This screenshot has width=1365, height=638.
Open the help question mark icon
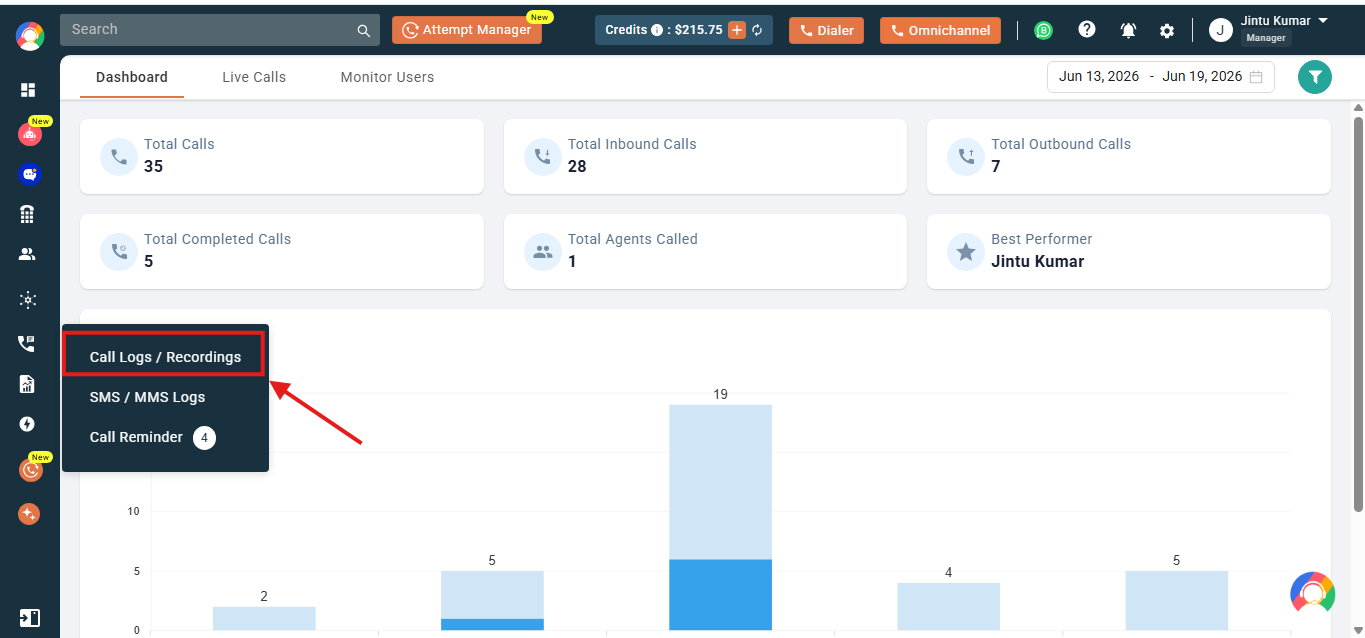click(x=1087, y=30)
